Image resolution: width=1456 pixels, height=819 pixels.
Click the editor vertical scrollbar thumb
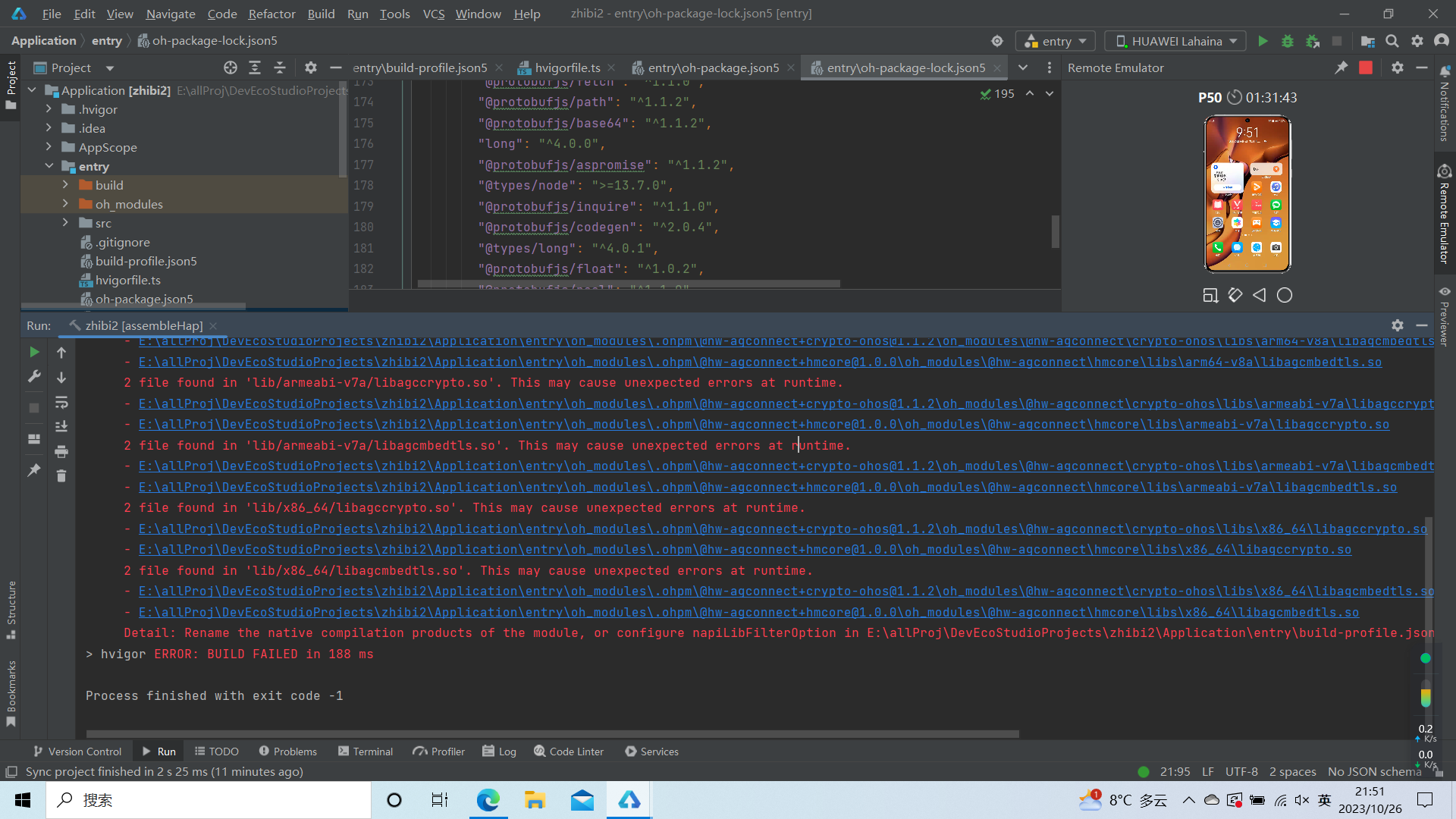pos(1055,231)
